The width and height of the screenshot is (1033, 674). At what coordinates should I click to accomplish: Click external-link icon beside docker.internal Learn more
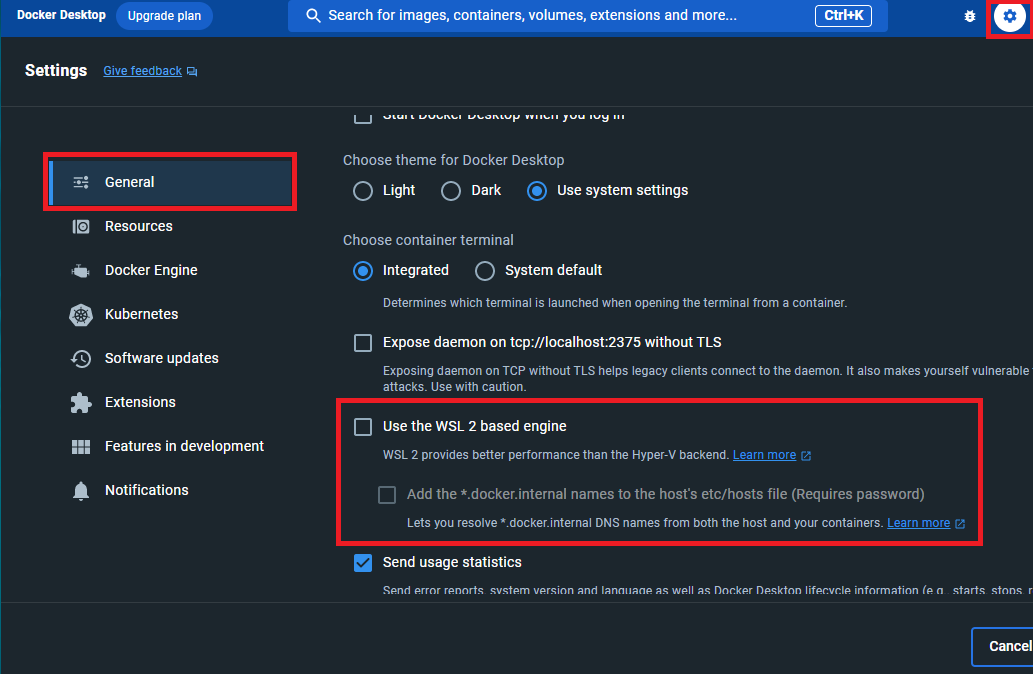tap(960, 524)
